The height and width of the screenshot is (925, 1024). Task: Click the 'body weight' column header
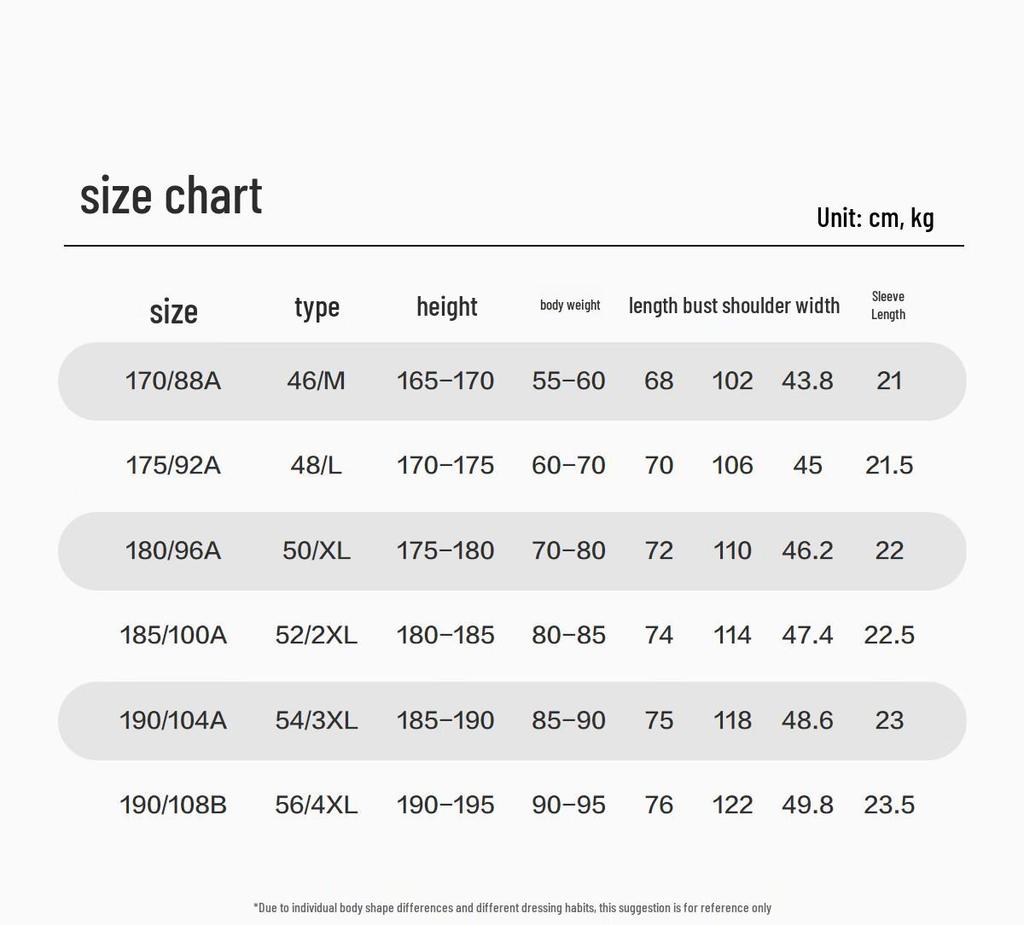pos(569,305)
